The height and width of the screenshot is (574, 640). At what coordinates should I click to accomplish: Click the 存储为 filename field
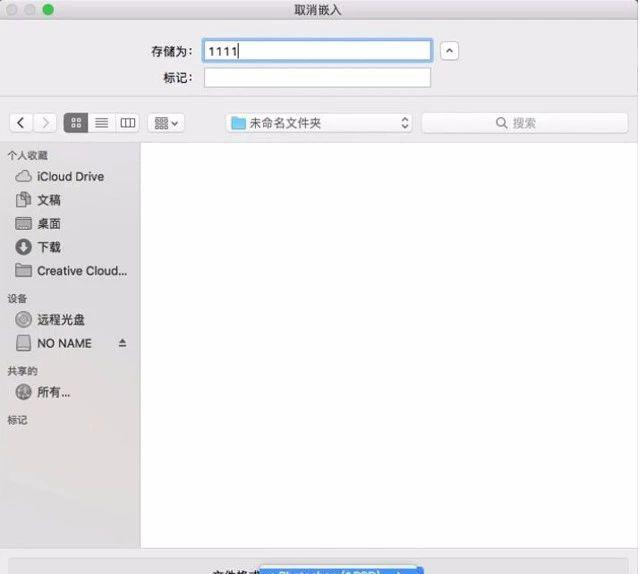[317, 51]
